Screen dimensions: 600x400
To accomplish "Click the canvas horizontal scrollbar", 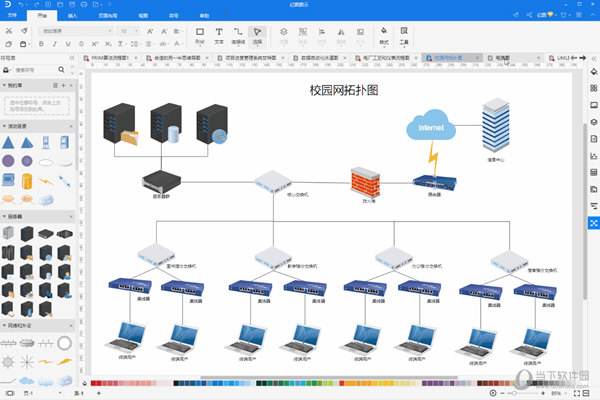I will click(329, 377).
